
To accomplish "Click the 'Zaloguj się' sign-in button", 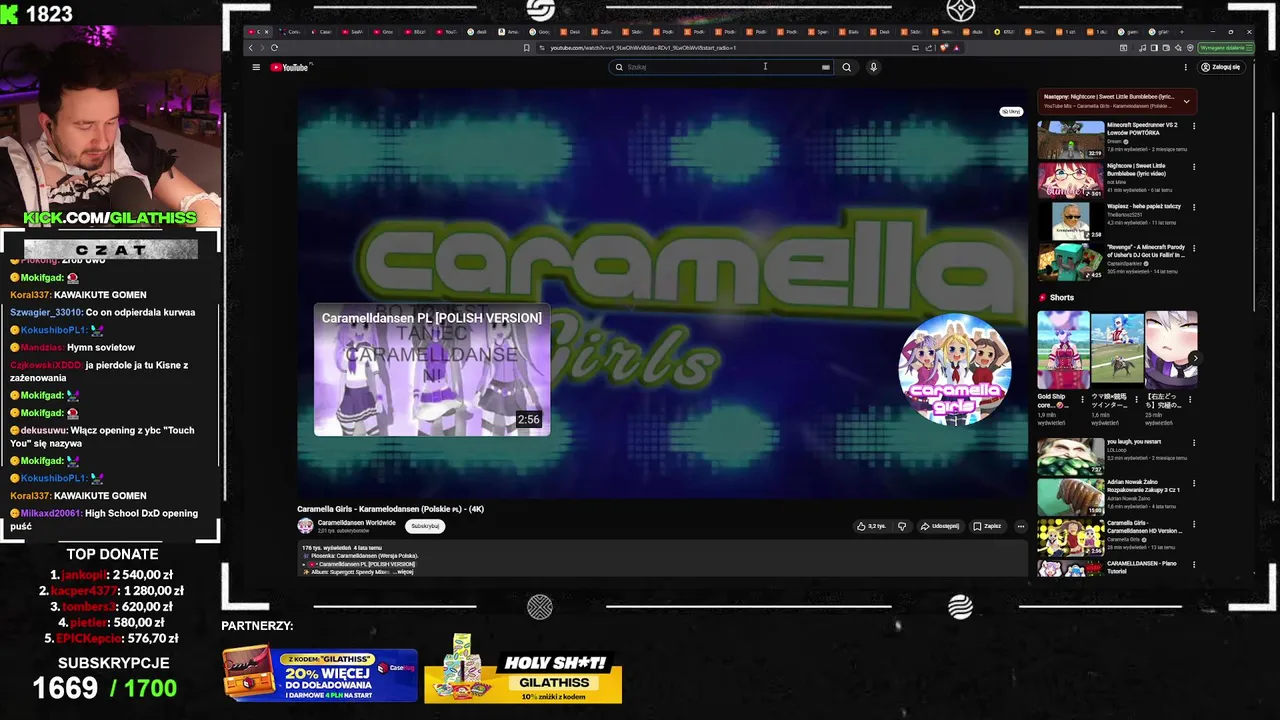I will pyautogui.click(x=1221, y=67).
